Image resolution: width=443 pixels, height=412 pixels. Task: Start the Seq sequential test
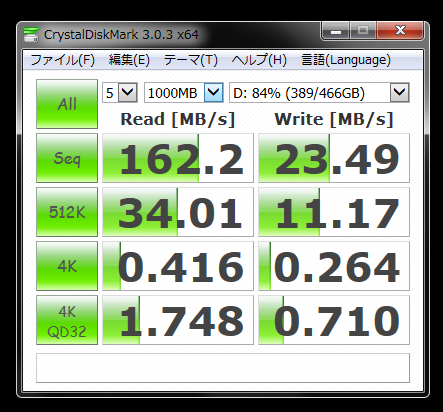67,158
